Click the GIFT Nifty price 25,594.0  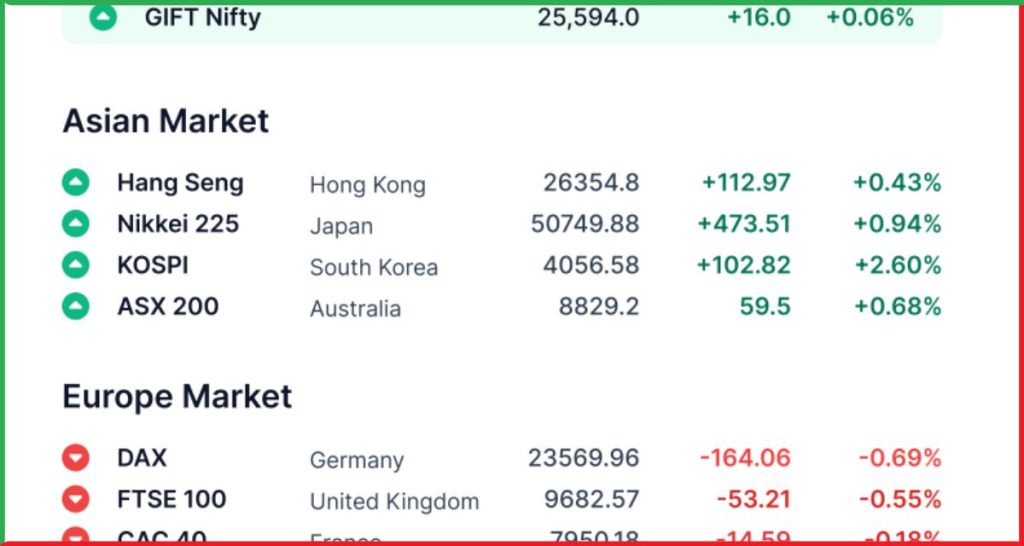click(x=588, y=18)
